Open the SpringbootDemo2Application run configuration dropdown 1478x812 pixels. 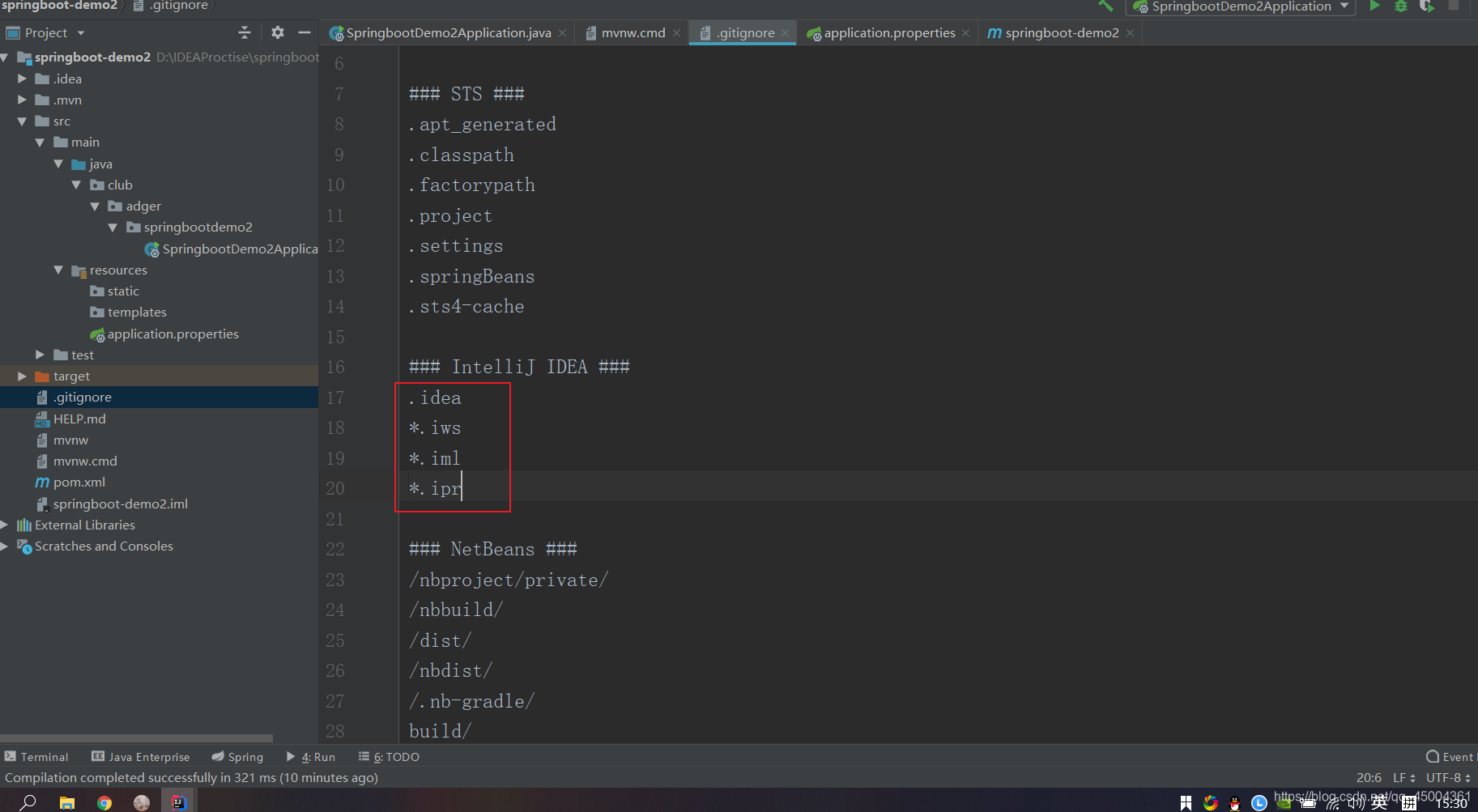tap(1240, 6)
